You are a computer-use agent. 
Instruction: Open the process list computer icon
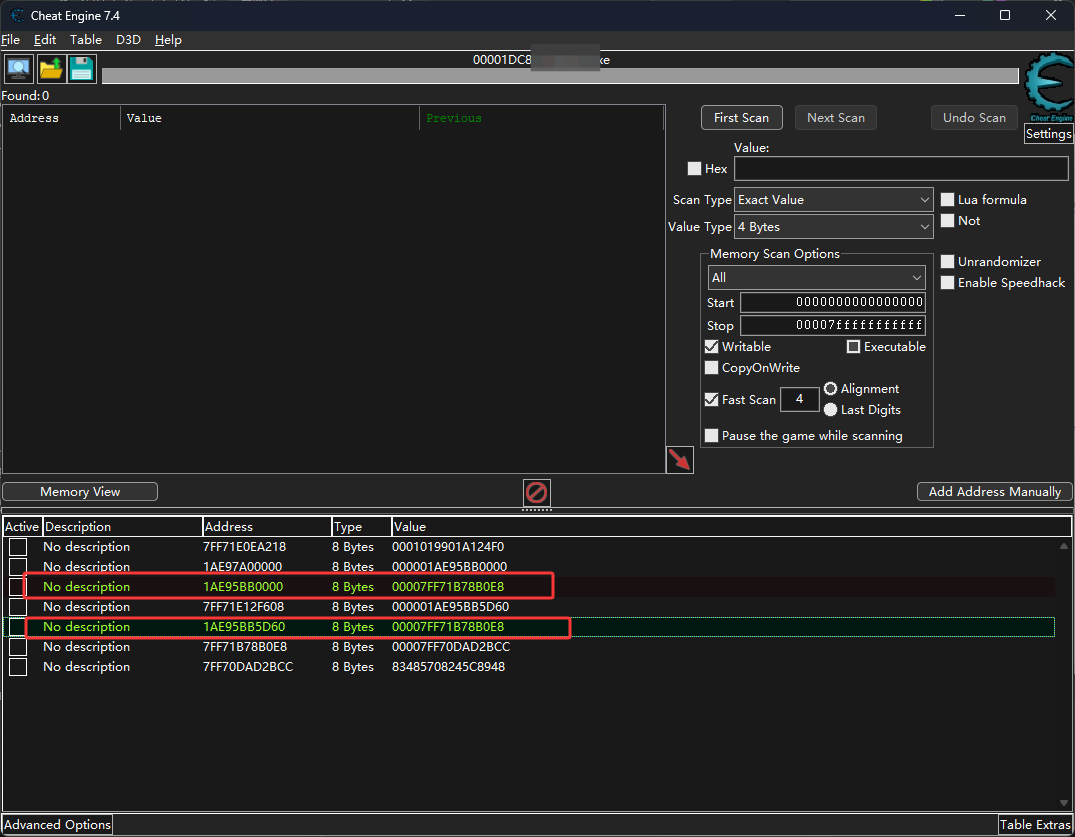19,69
